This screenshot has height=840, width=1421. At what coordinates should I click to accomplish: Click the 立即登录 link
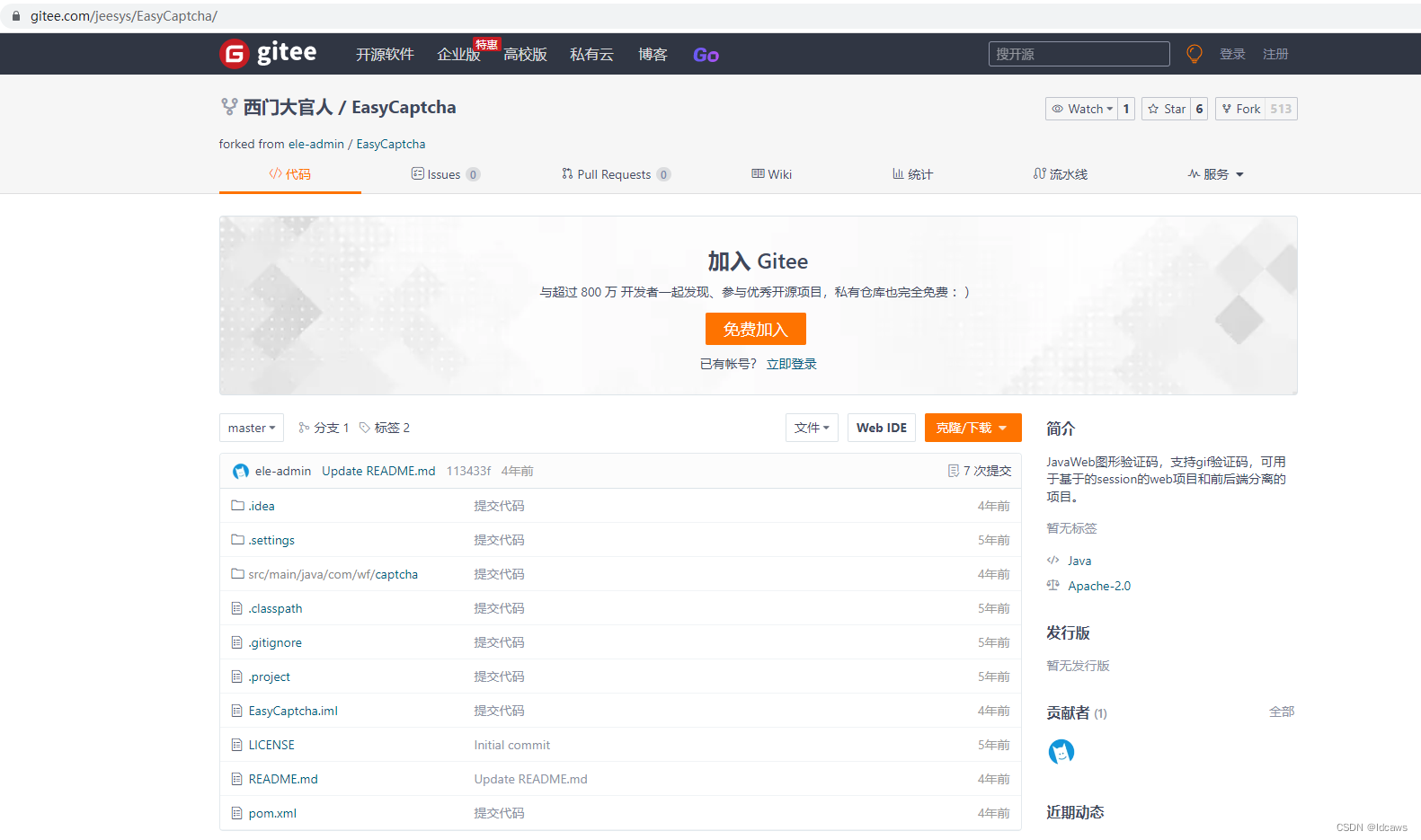click(x=792, y=364)
